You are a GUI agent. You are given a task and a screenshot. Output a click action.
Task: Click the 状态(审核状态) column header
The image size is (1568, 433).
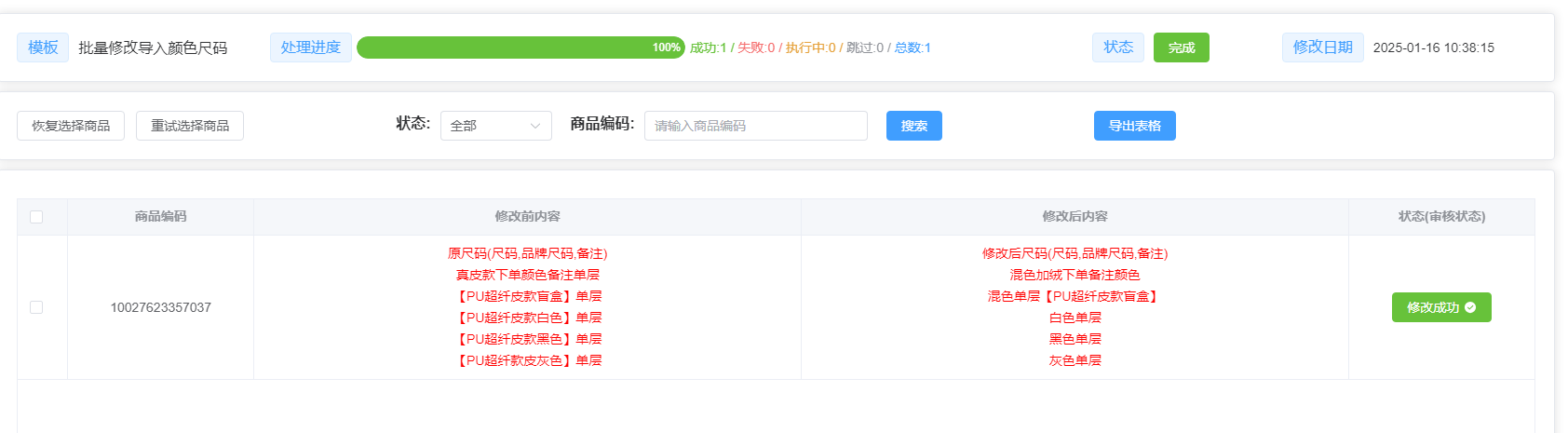pos(1441,216)
